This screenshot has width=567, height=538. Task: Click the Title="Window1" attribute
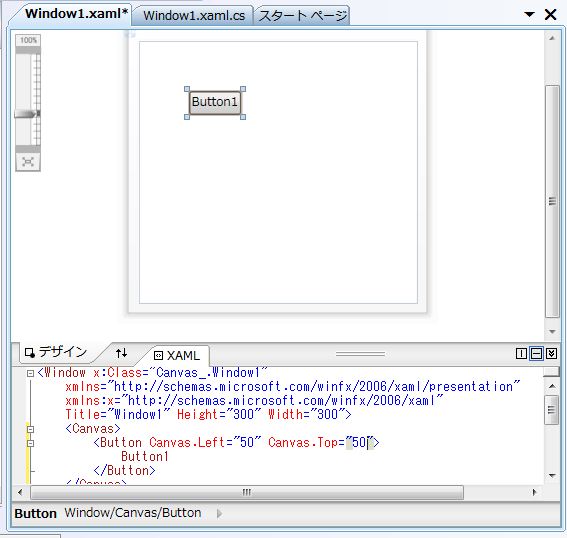pyautogui.click(x=117, y=414)
